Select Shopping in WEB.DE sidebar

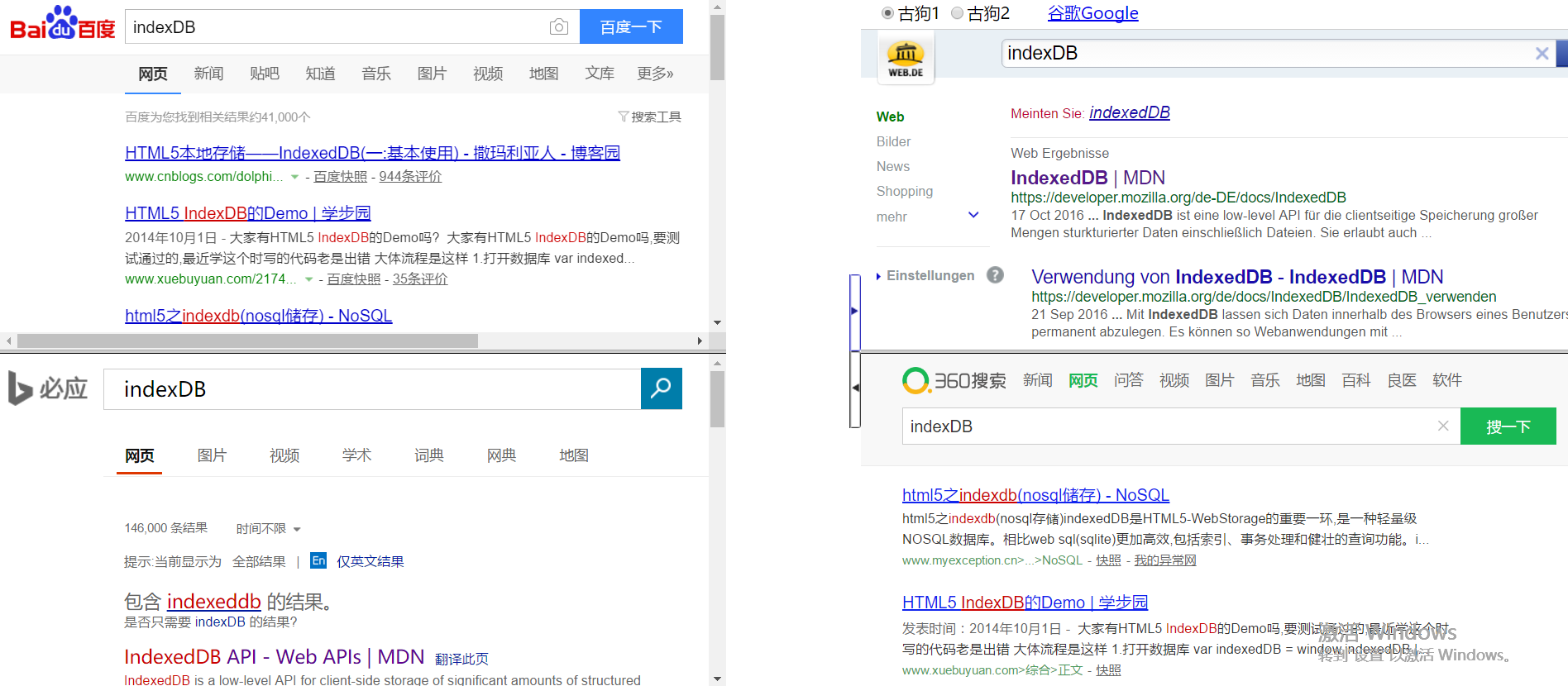[904, 191]
